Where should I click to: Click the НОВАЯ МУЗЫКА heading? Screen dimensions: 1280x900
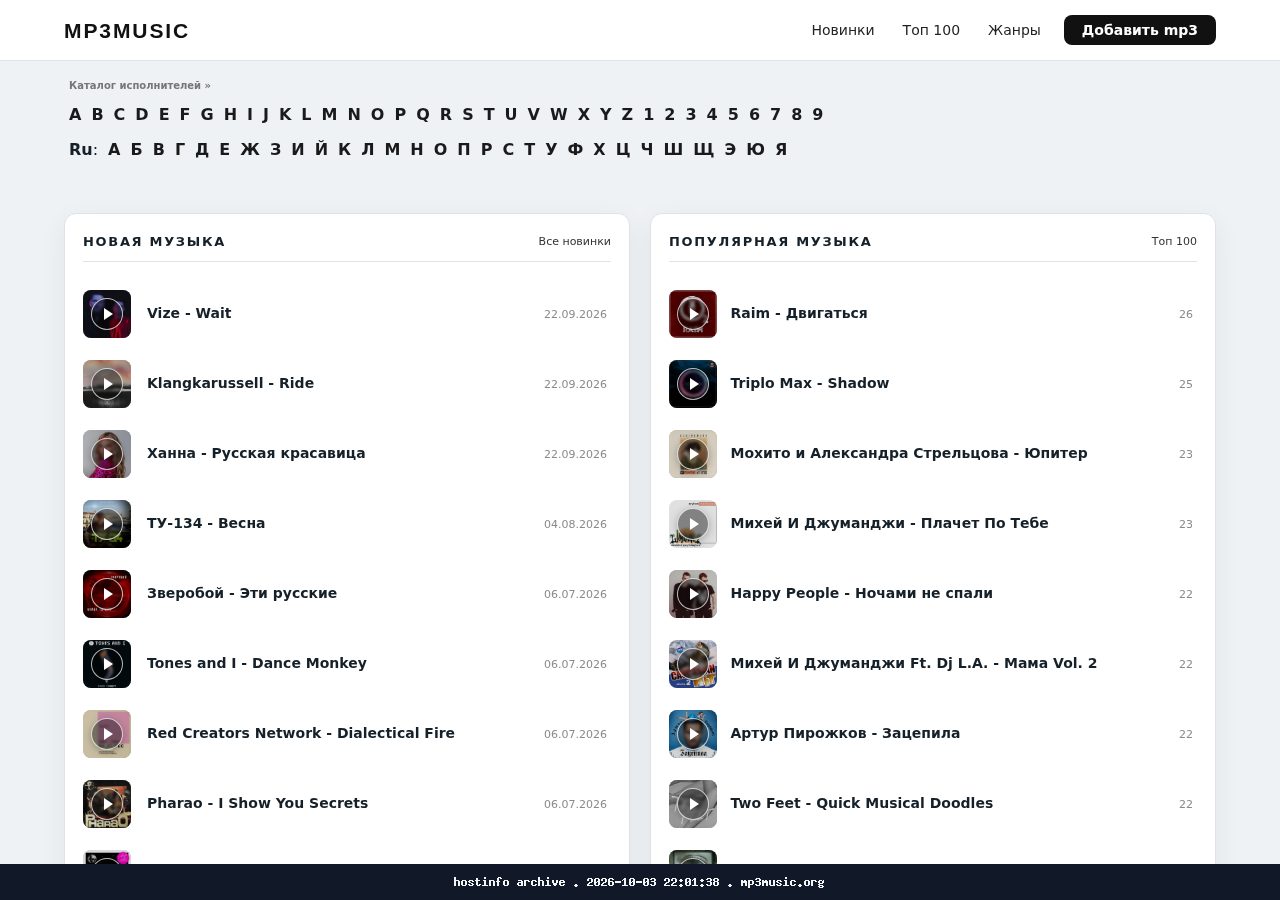point(154,241)
